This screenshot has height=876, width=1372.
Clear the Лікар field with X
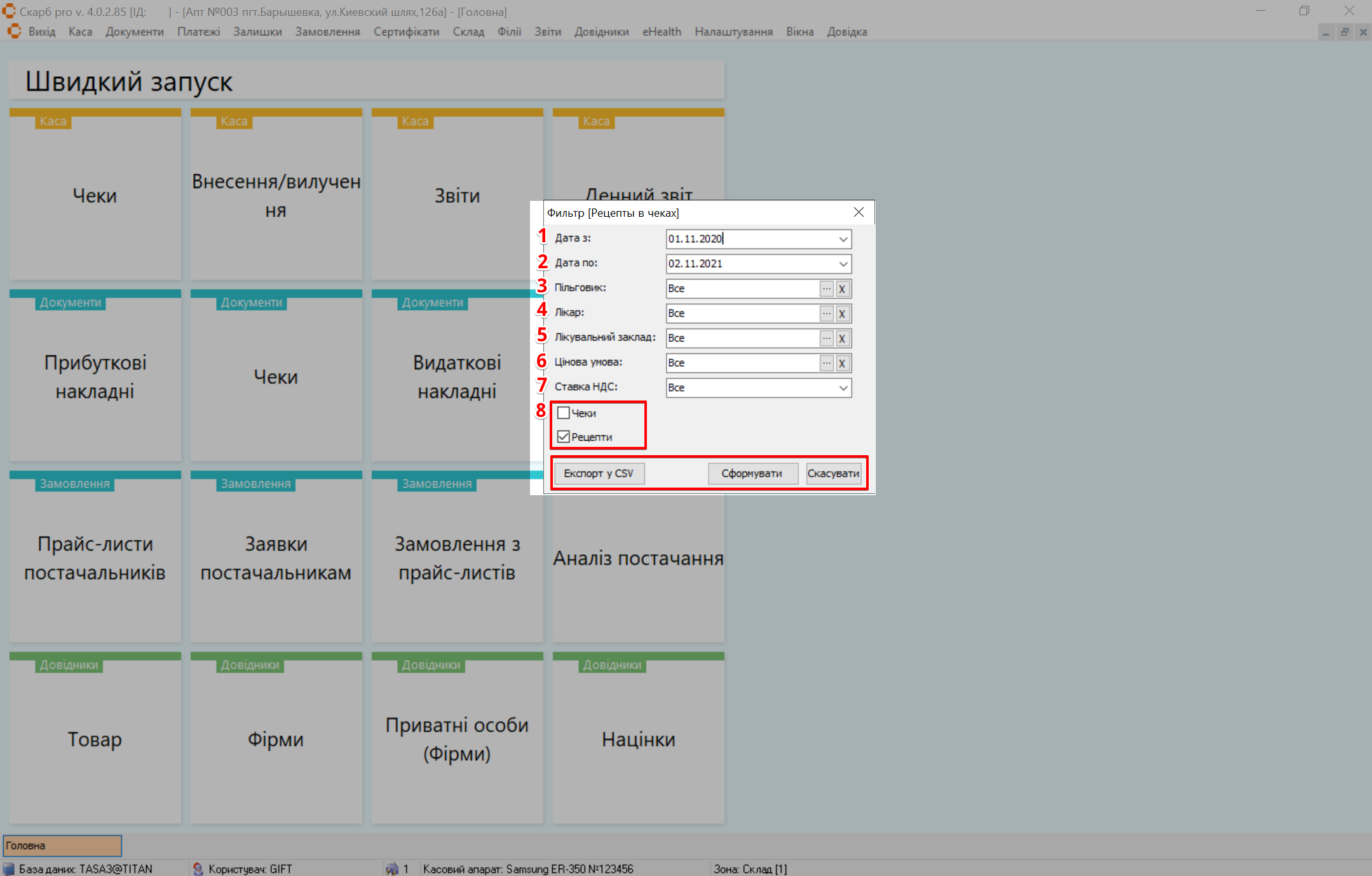(842, 313)
